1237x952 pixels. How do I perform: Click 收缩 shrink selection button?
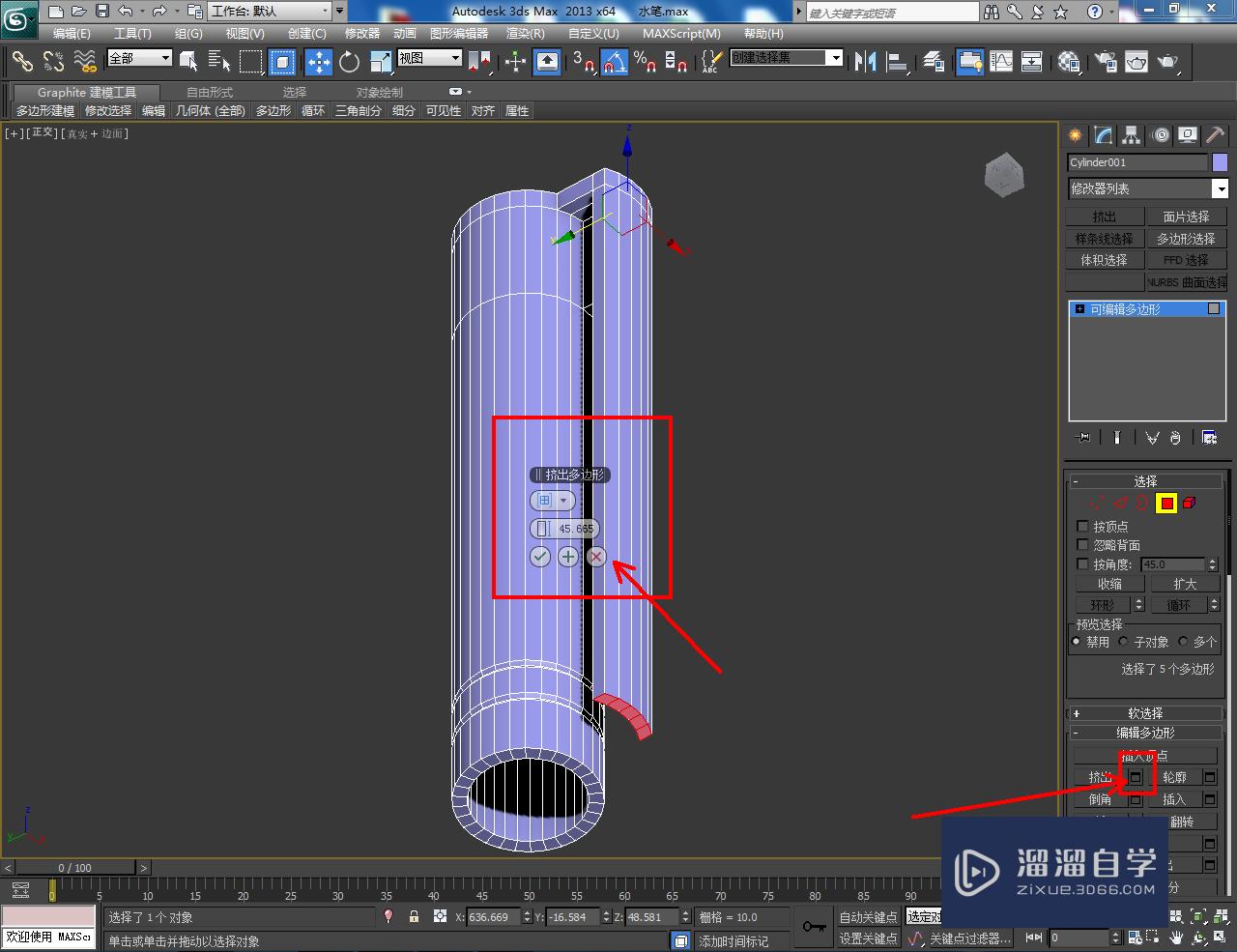point(1109,584)
